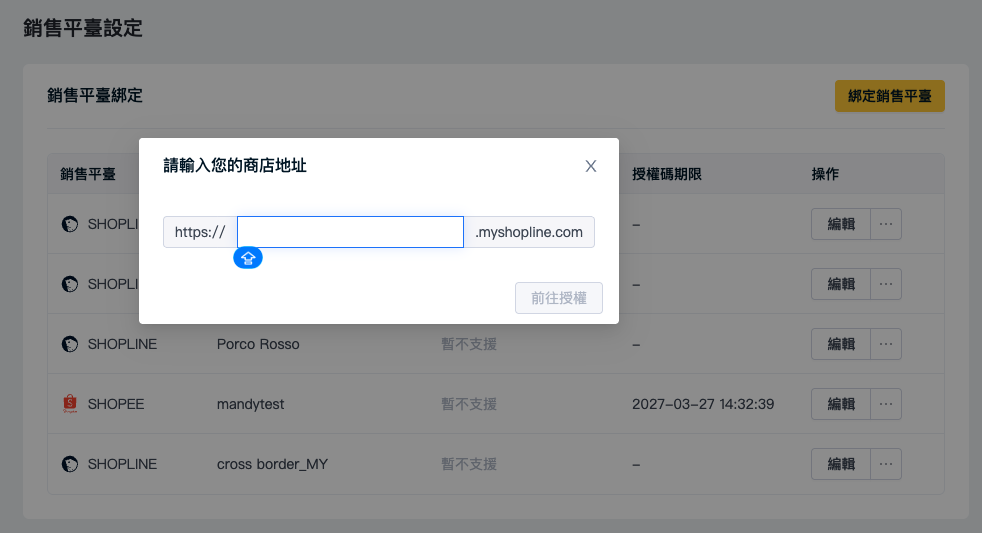Click the 銷售平臺 column header

[88, 174]
